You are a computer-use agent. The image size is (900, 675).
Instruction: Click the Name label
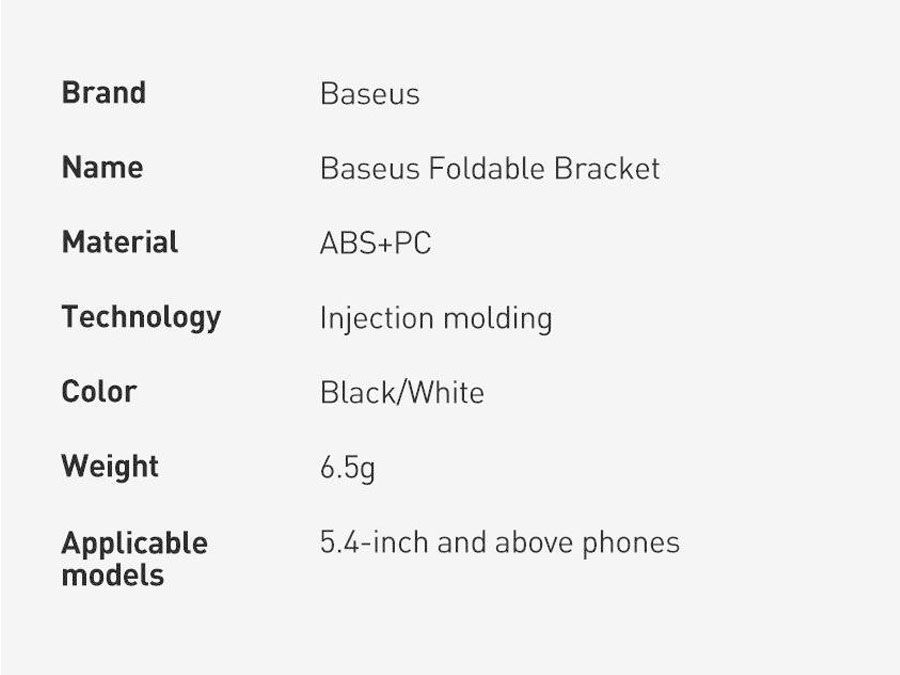tap(102, 168)
